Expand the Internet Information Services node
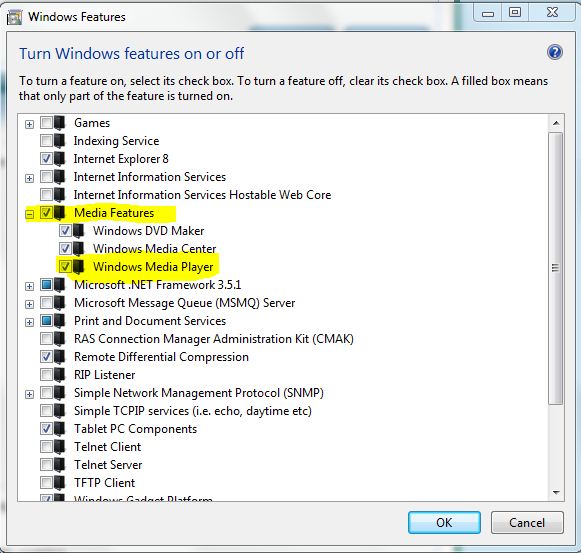 click(29, 178)
